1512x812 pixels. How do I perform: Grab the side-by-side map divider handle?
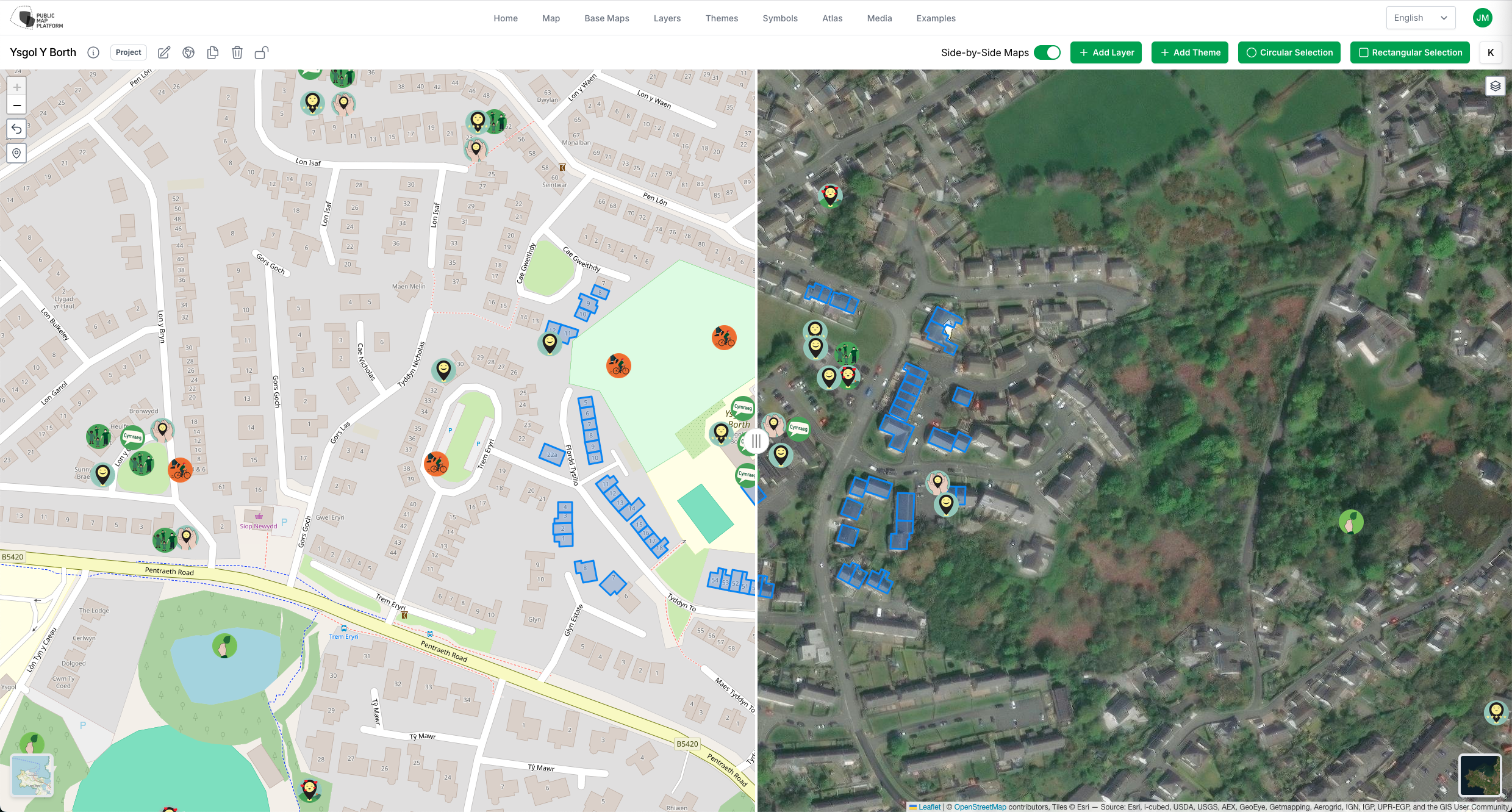[x=756, y=440]
